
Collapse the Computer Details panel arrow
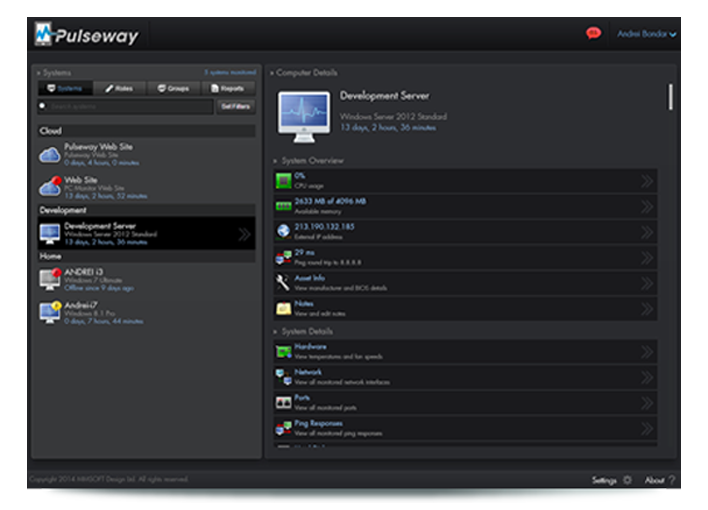(272, 73)
